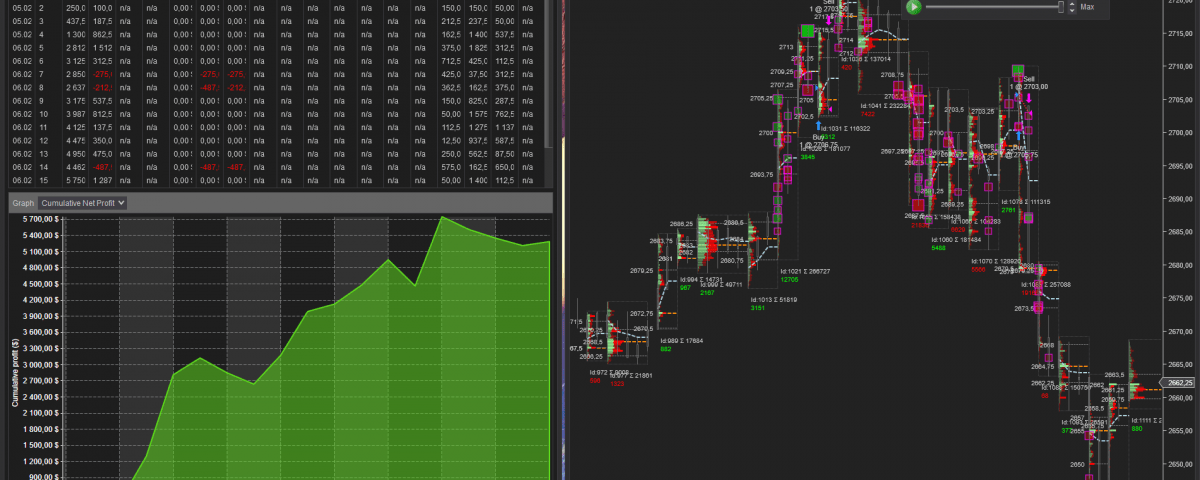Click the 'Id:989 Σ 17684' cluster label
The width and height of the screenshot is (1200, 480).
coord(683,341)
